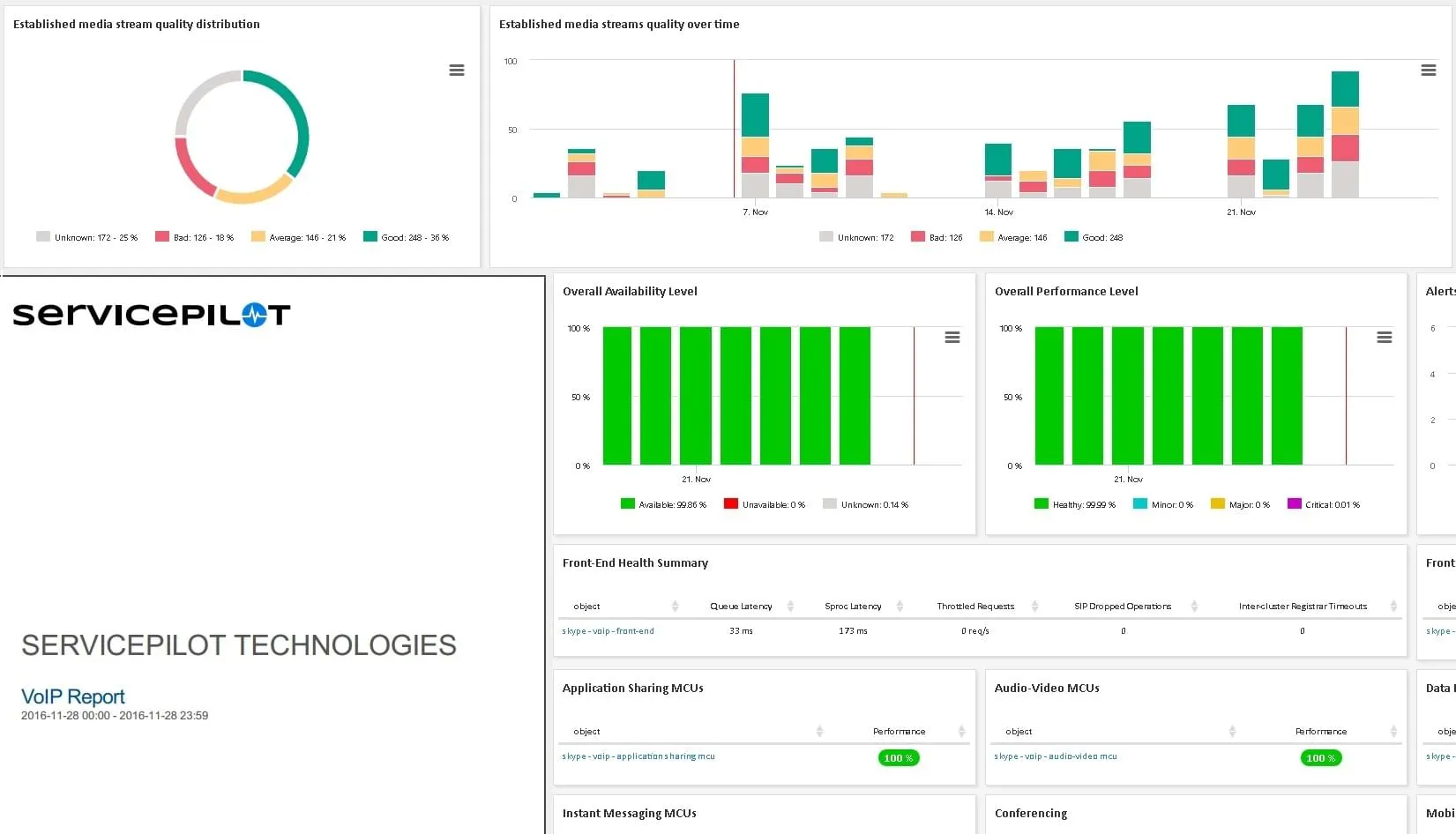
Task: Click the Audio-Video MCUs 100% badge
Action: [1320, 758]
